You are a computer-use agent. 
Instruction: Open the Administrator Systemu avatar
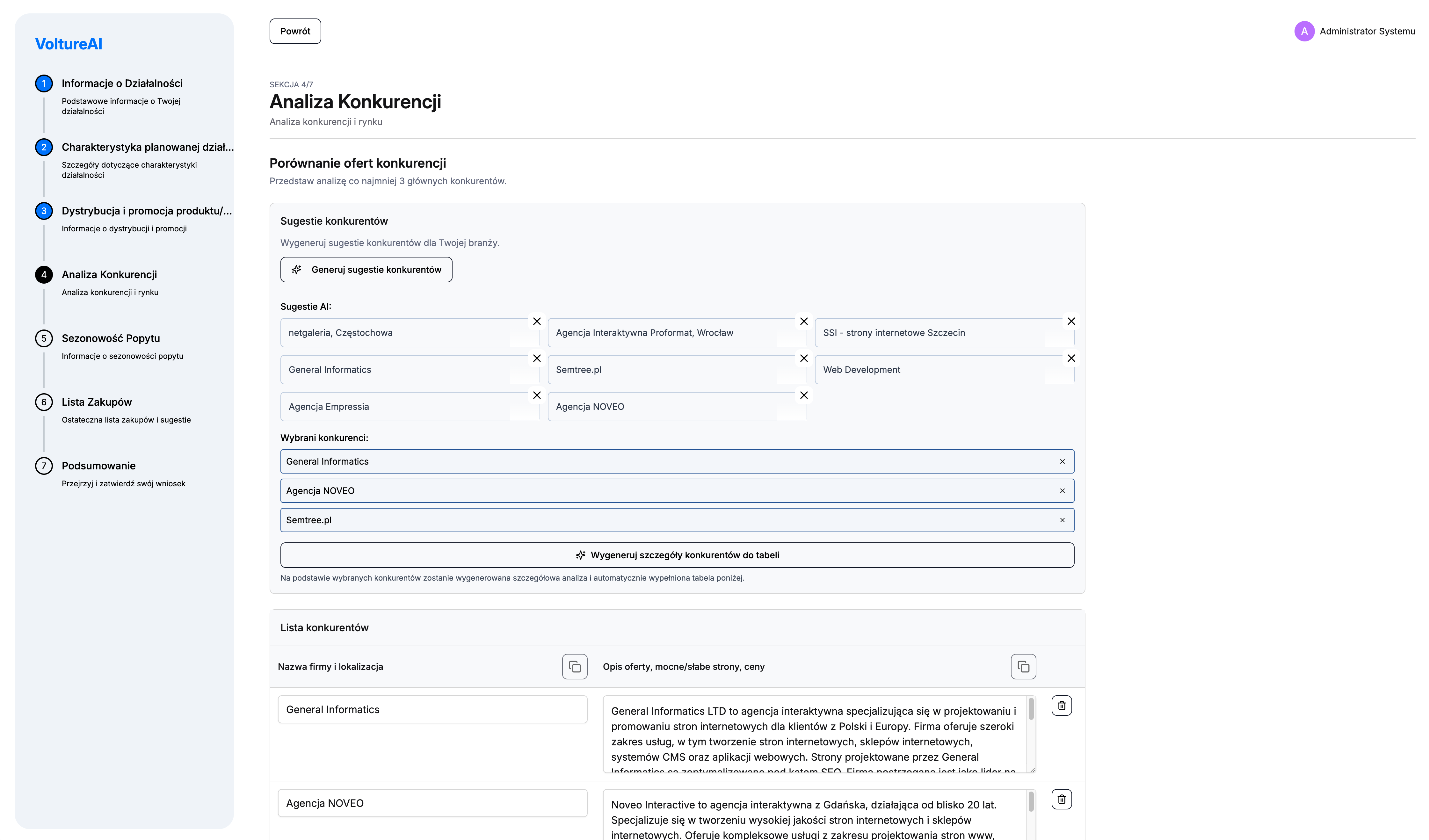point(1304,31)
